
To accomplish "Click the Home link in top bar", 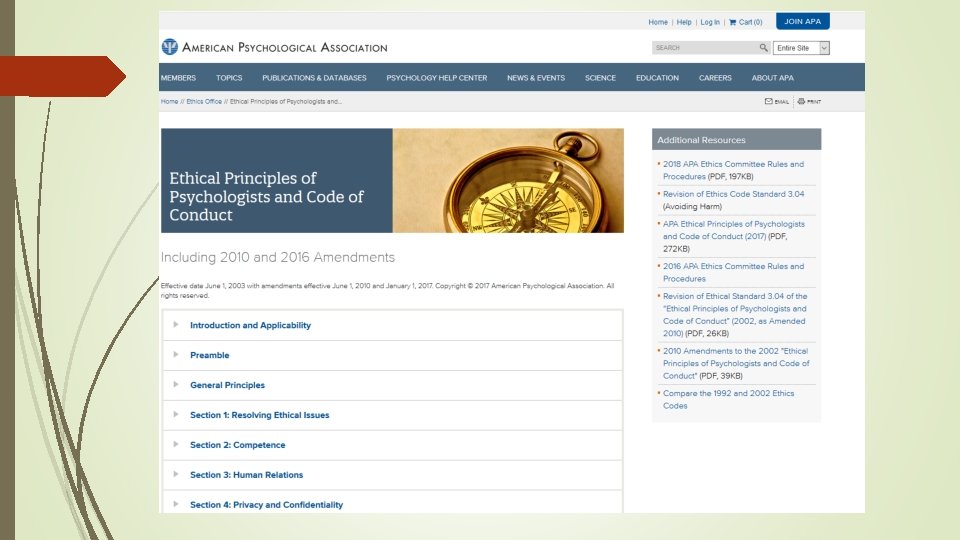I will click(x=658, y=22).
